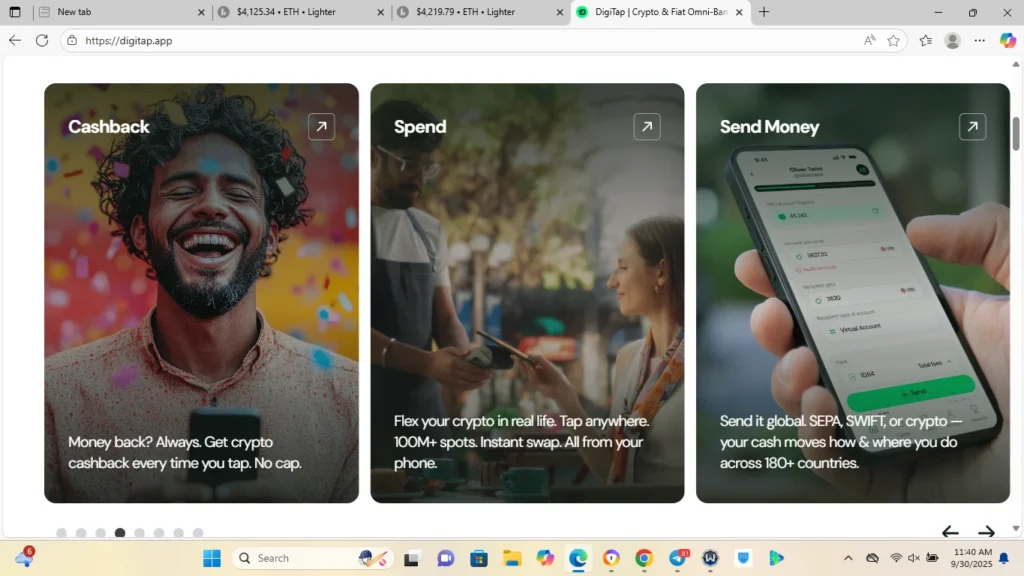Select the first carousel pagination dot
Viewport: 1024px width, 576px height.
62,533
